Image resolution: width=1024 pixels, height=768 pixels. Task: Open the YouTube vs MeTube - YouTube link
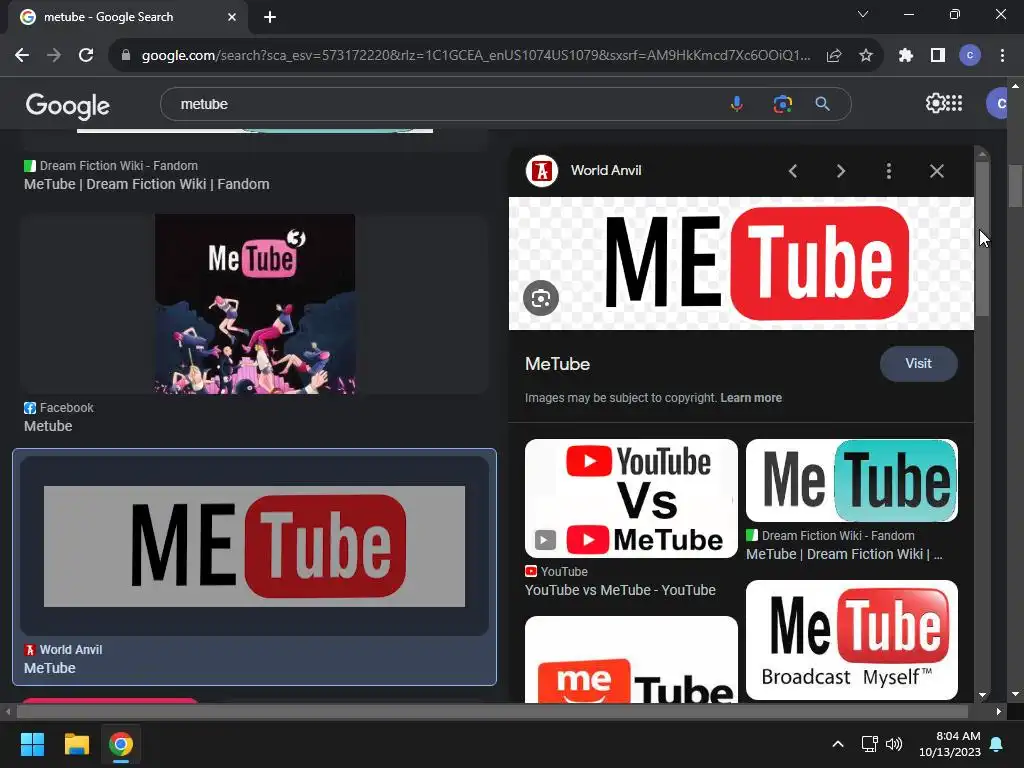point(620,590)
